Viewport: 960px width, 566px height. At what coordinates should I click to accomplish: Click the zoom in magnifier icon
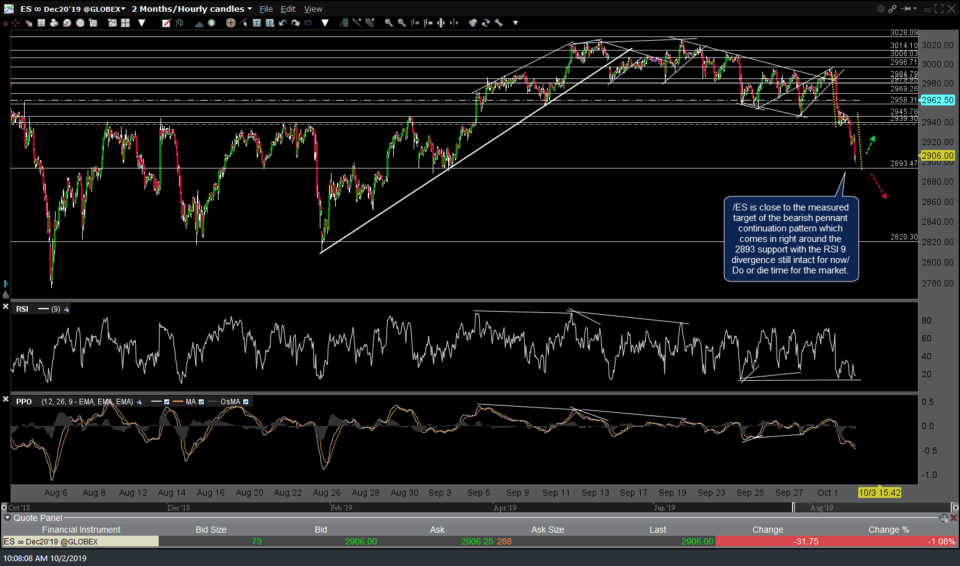point(389,23)
